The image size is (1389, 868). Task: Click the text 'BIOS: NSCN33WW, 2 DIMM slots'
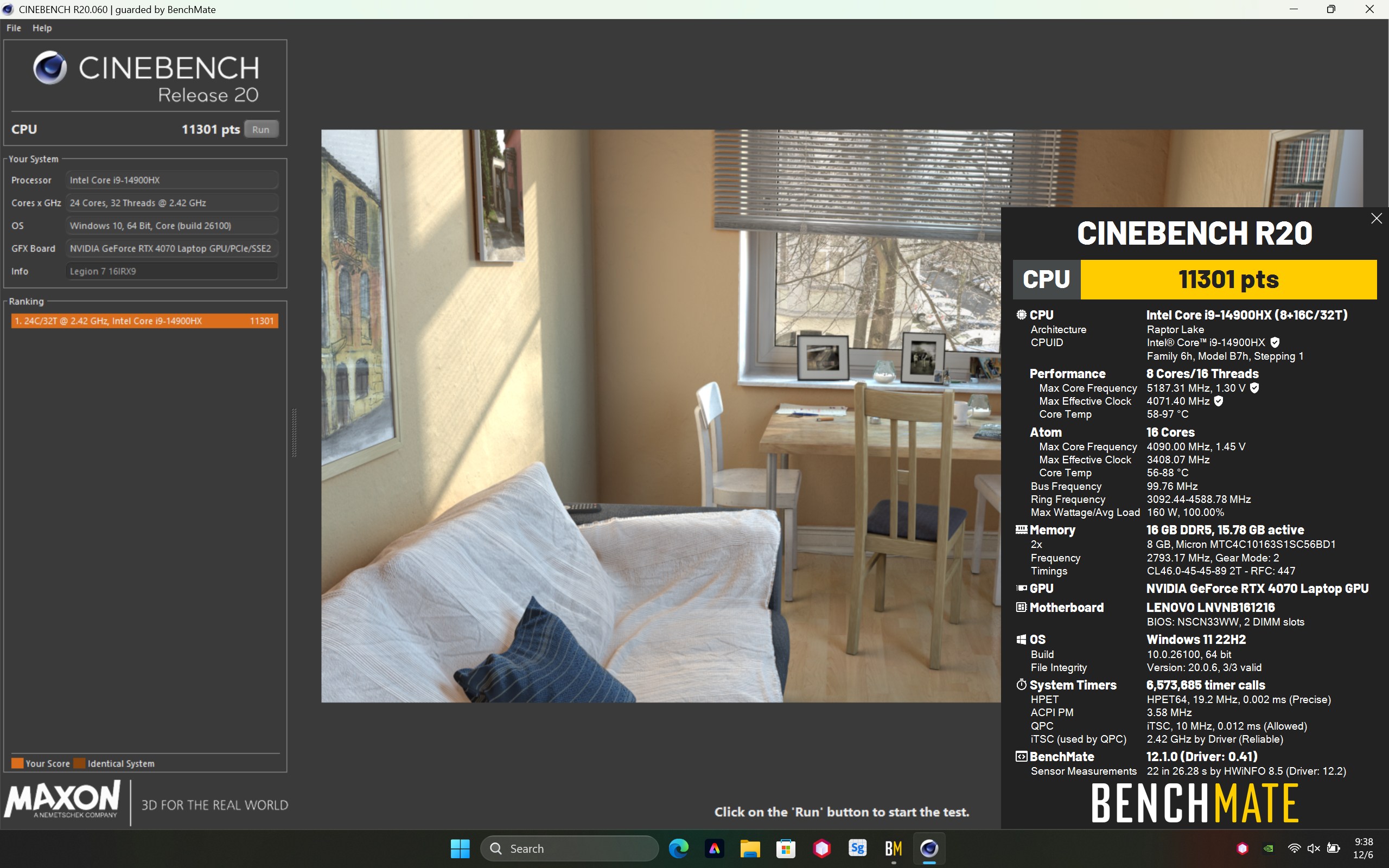pos(1226,622)
